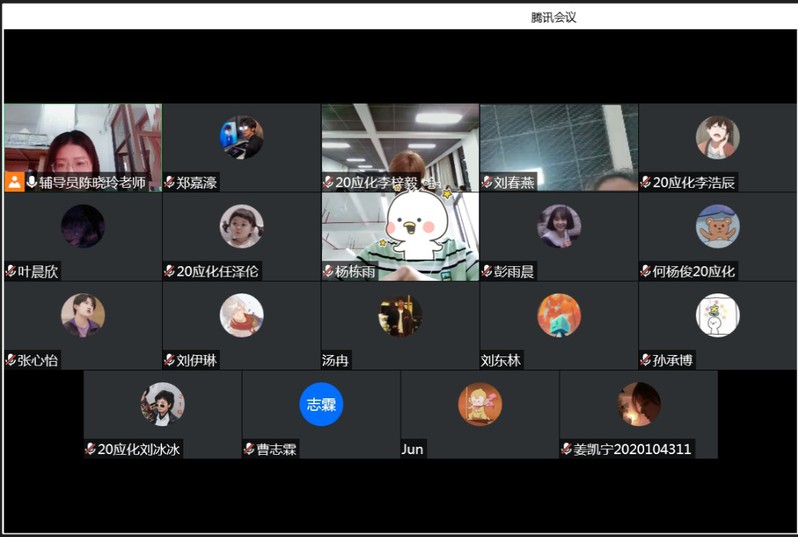Select the blue 志霖 avatar circle
The image size is (798, 537).
pos(321,404)
